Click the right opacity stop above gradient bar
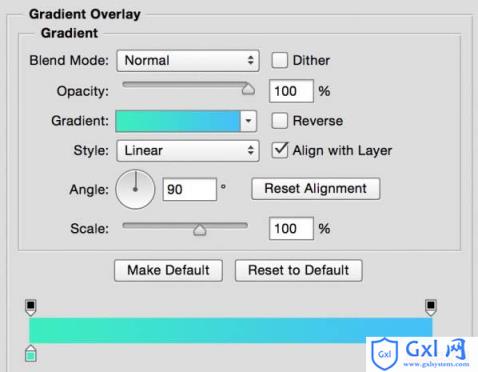This screenshot has width=478, height=372. 431,308
